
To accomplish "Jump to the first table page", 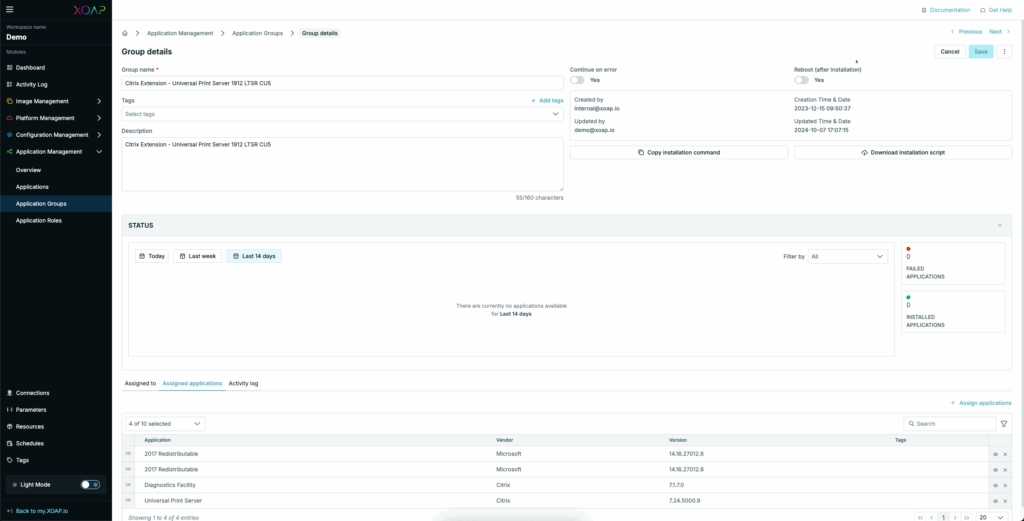I will [920, 517].
